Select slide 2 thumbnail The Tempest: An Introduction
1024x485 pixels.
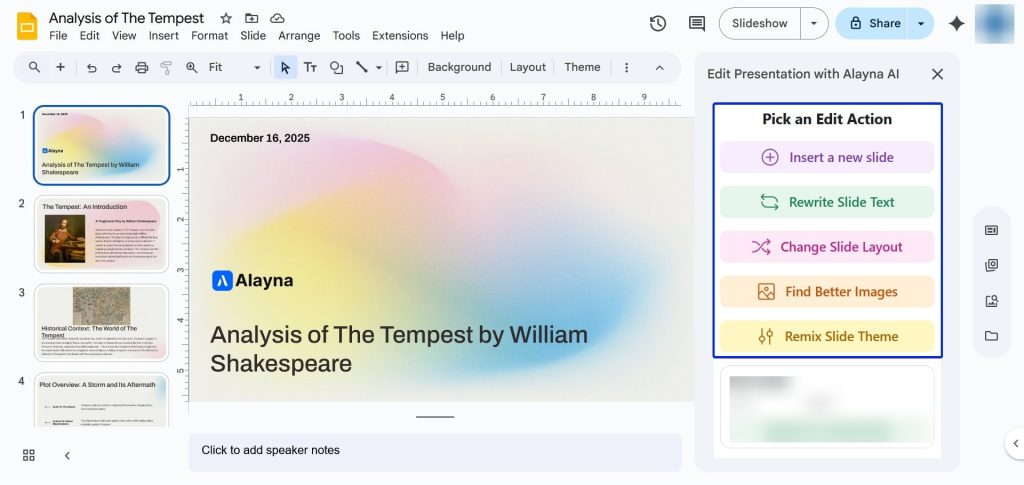101,234
